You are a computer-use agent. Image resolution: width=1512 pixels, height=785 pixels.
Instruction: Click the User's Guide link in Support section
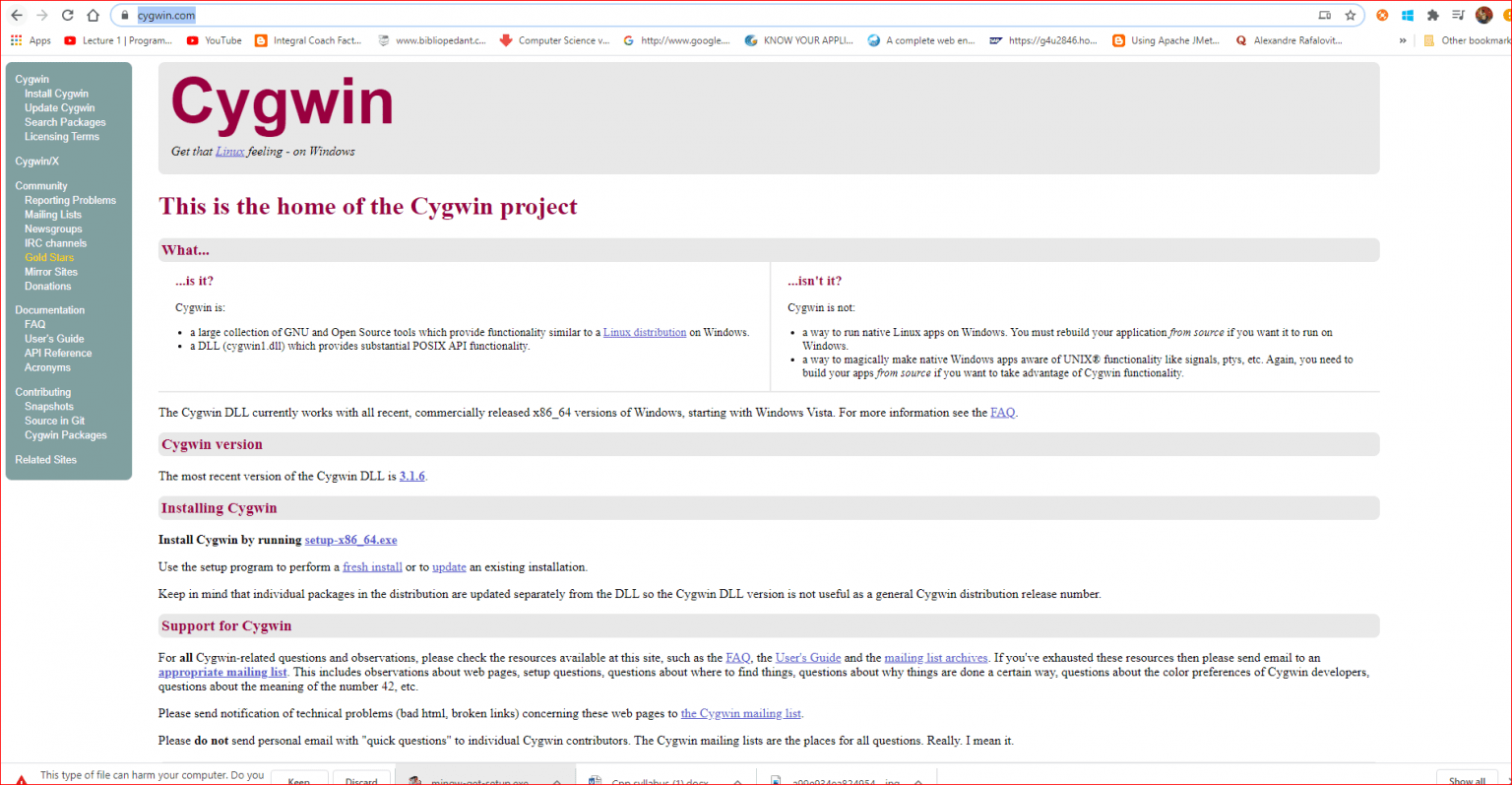[x=807, y=658]
